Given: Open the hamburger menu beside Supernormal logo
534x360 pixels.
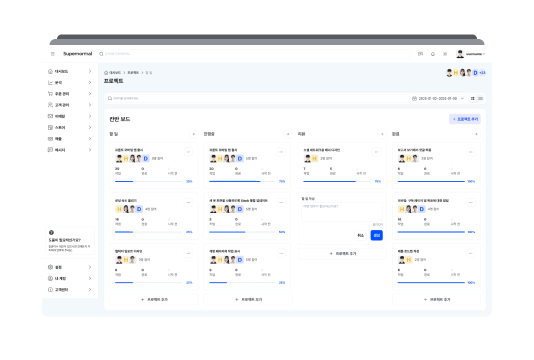Looking at the screenshot, I should pos(53,54).
